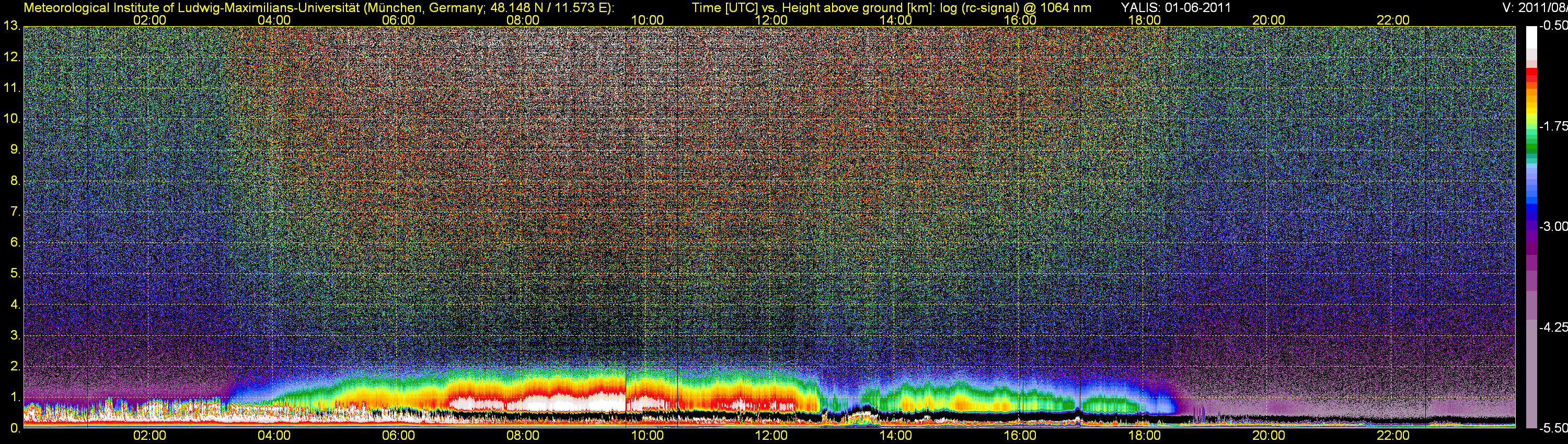Click the 02:00 tick on the bottom time axis
1568x444 pixels.
[149, 436]
